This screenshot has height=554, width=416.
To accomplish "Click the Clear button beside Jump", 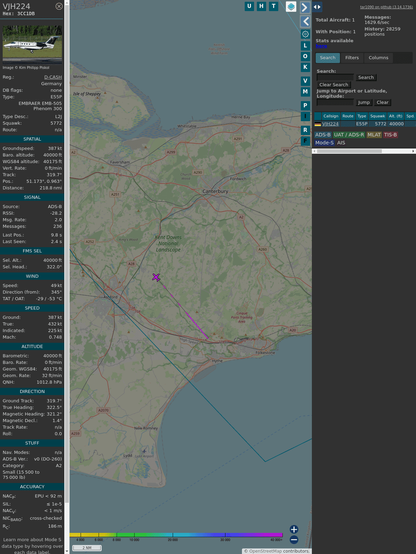I will coord(382,102).
